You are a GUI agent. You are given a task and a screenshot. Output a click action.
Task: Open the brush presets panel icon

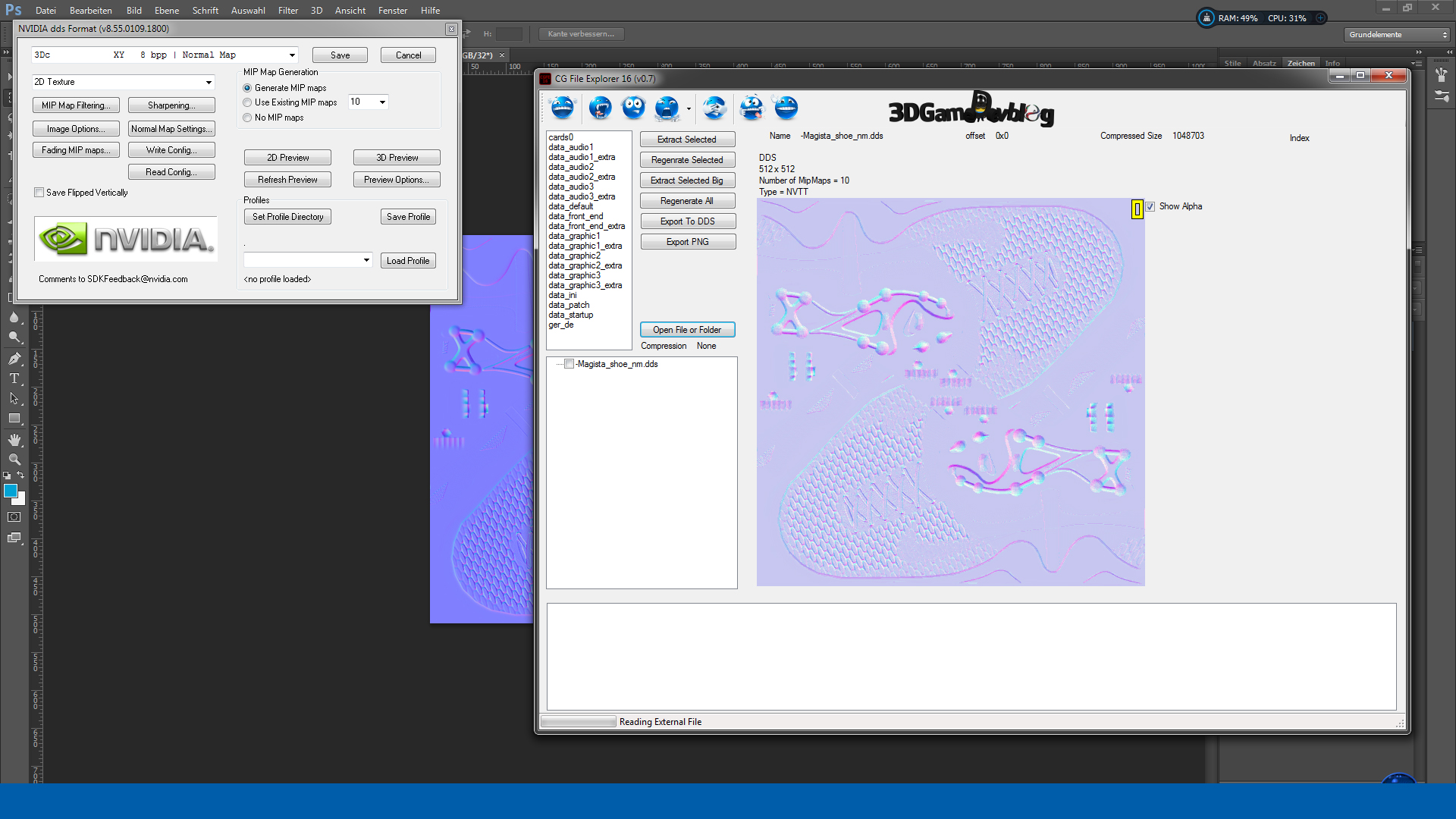(x=1442, y=74)
